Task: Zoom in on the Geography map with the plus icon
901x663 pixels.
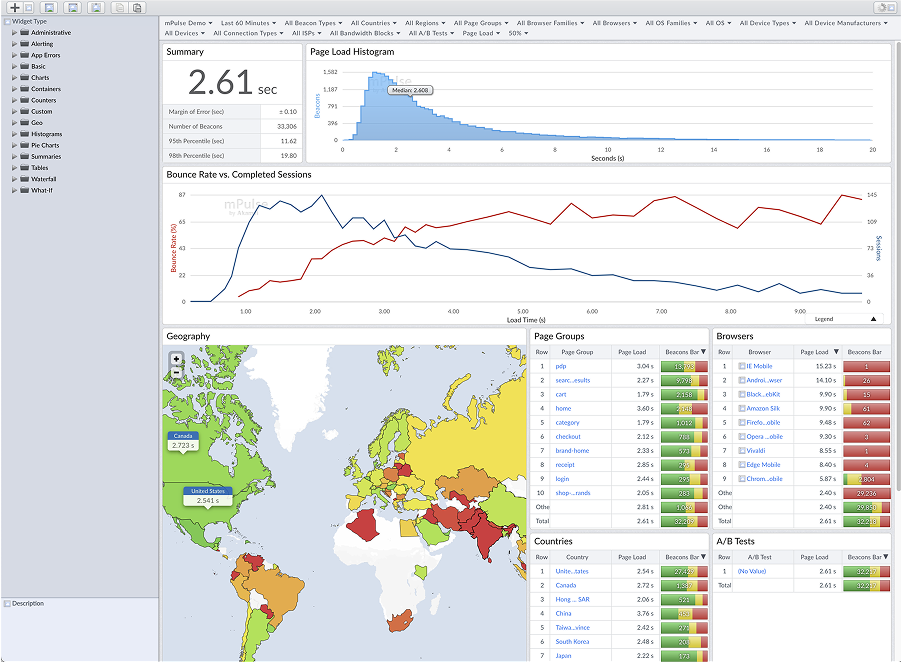Action: pos(176,358)
